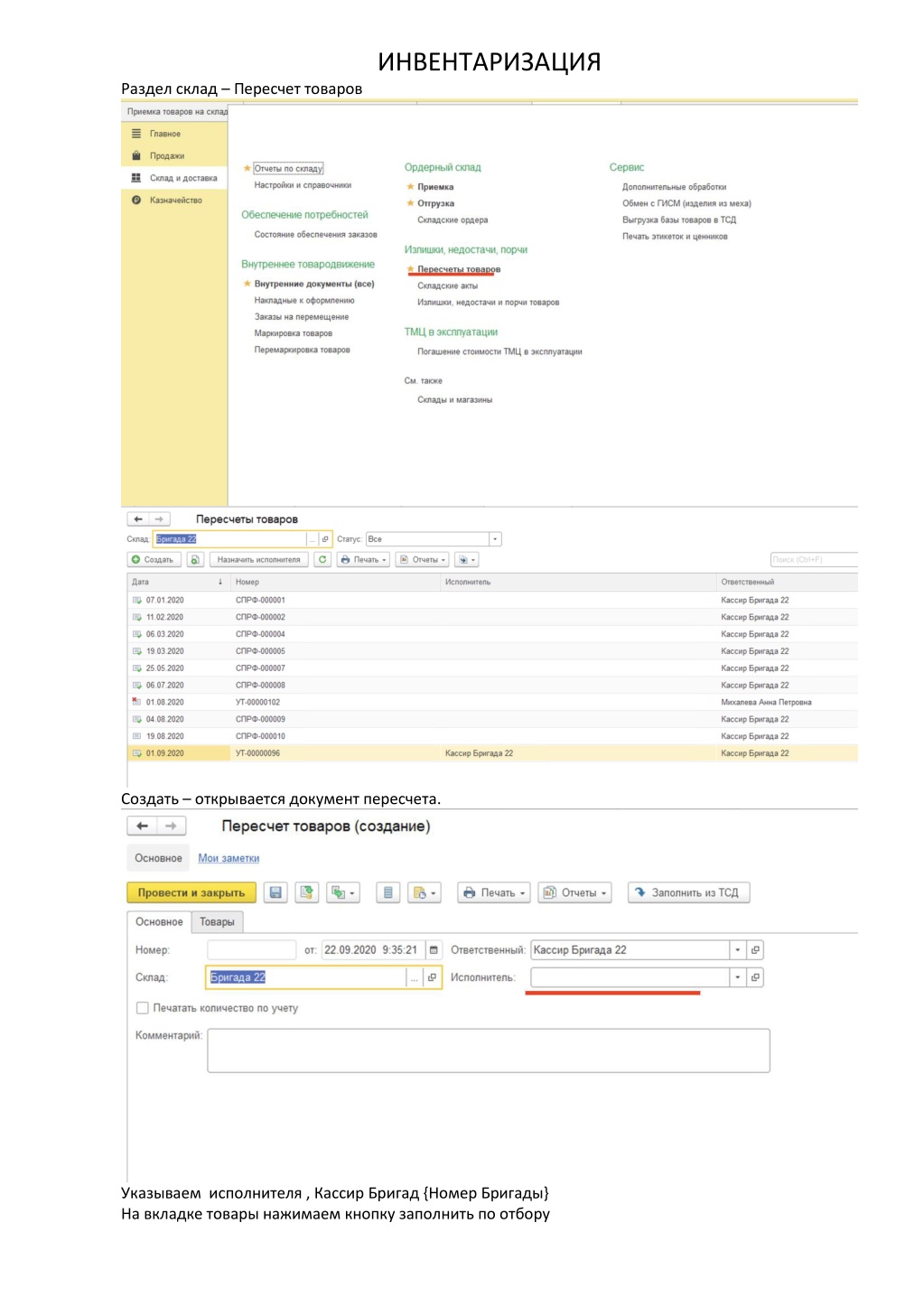Open Обмен с ГИСМ (изделия из меха)
Image resolution: width=924 pixels, height=1307 pixels.
point(686,203)
